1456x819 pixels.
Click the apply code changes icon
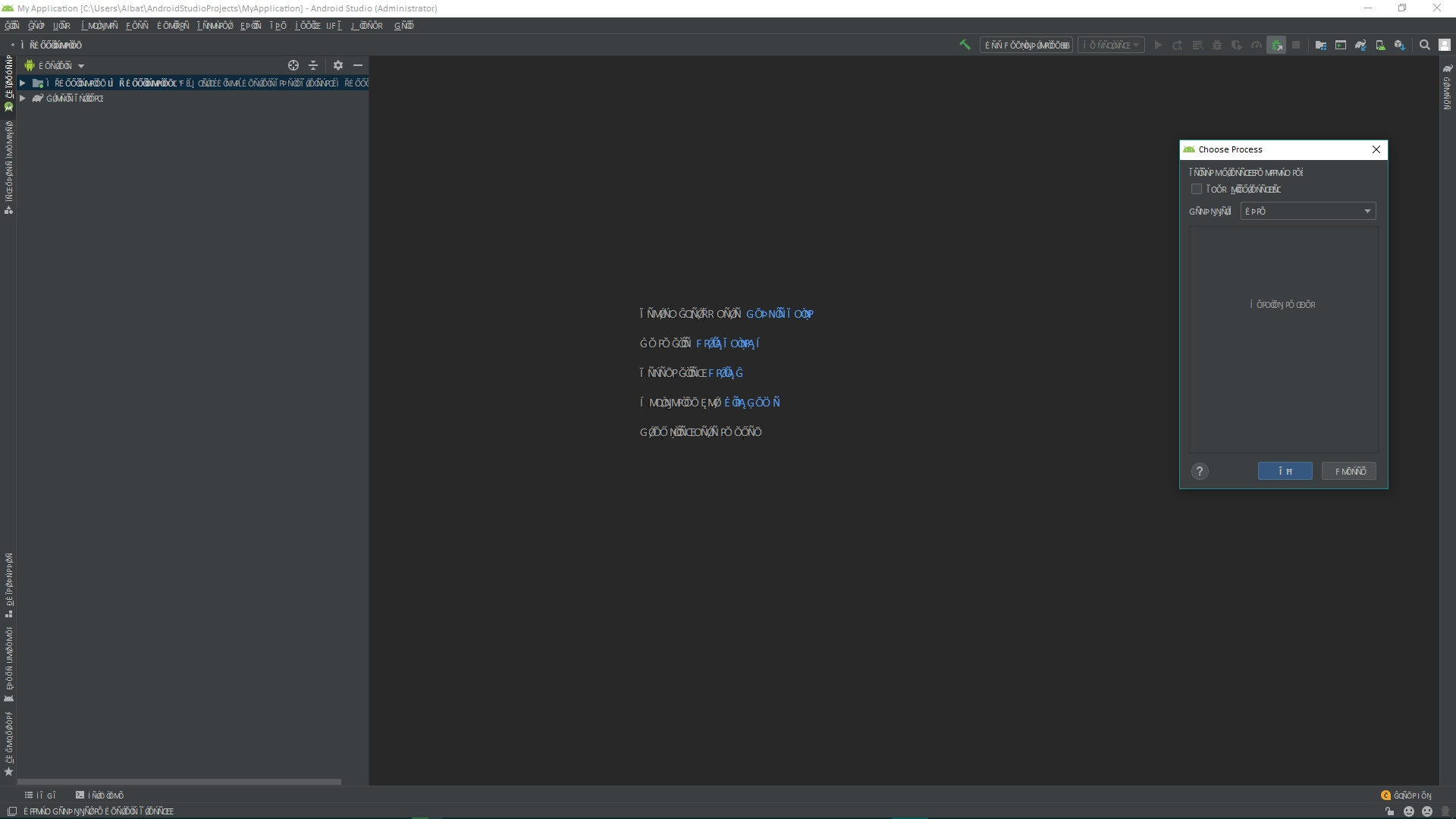(1197, 45)
